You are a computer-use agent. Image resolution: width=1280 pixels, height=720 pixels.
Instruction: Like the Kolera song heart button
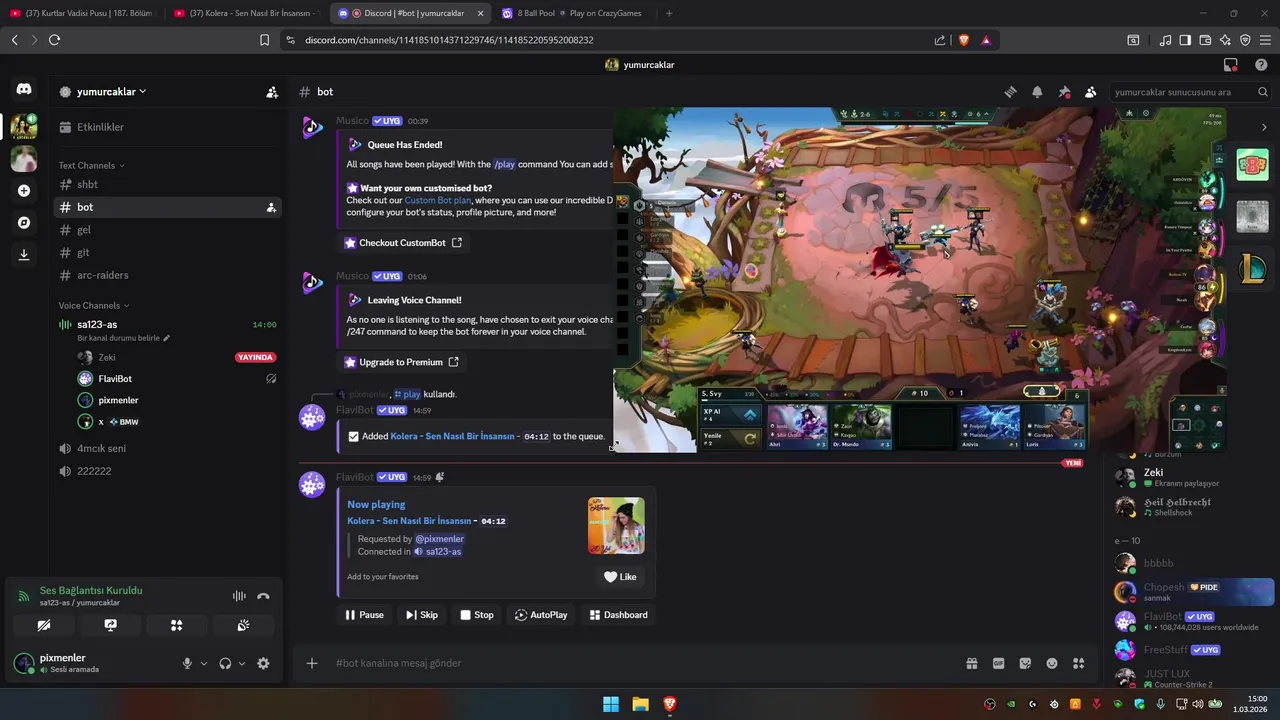620,576
